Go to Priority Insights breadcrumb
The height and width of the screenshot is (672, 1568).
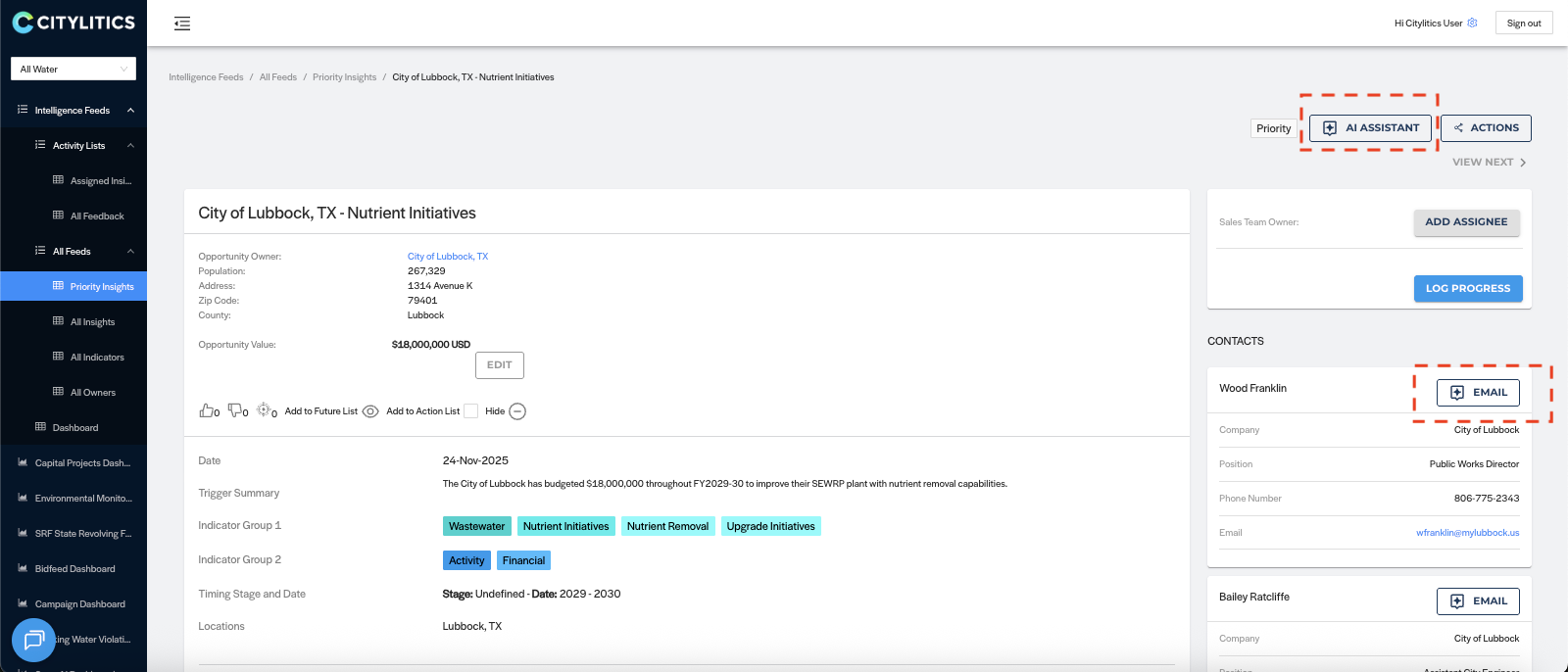[x=344, y=77]
